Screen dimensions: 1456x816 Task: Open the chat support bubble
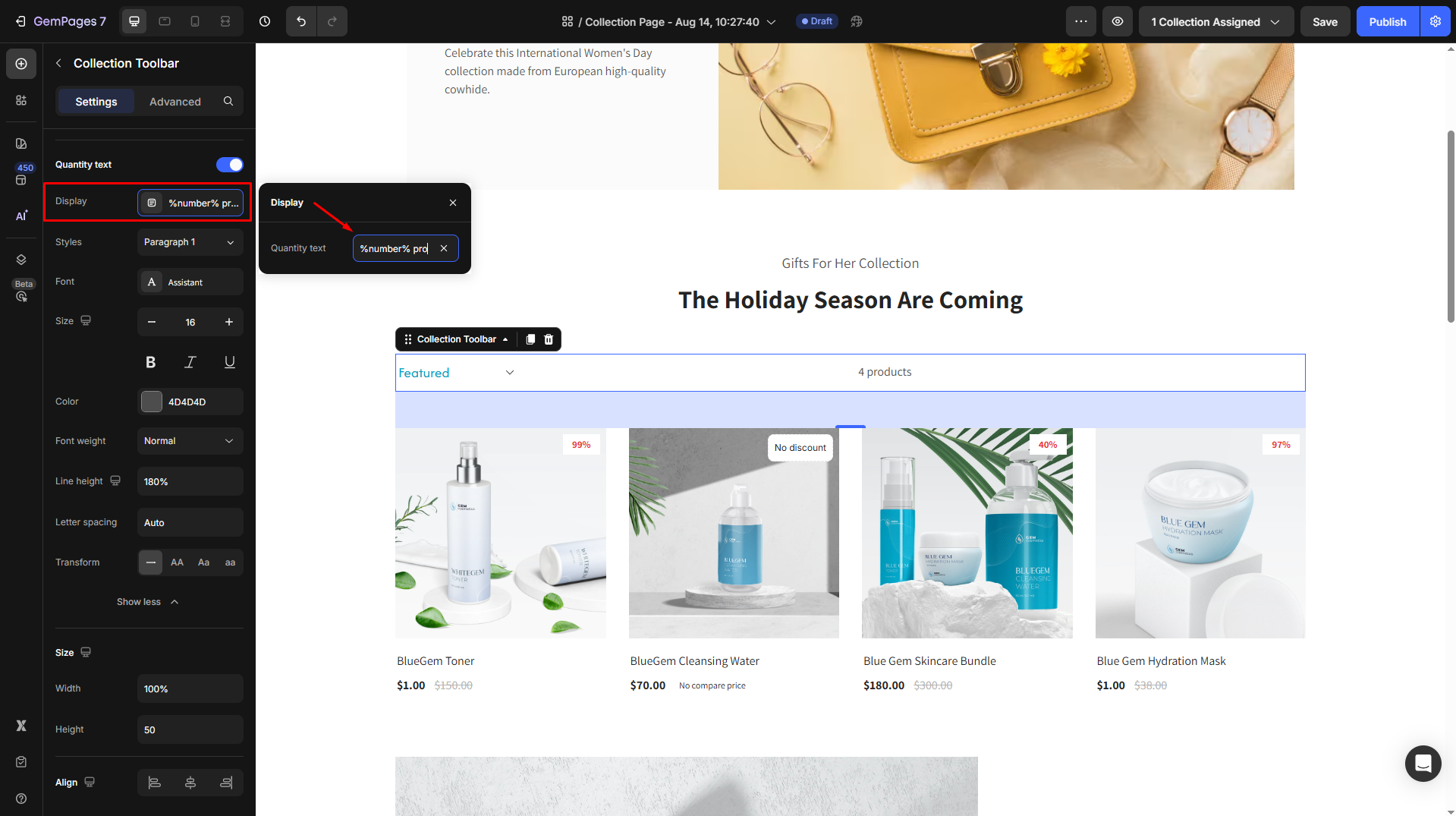click(1423, 763)
